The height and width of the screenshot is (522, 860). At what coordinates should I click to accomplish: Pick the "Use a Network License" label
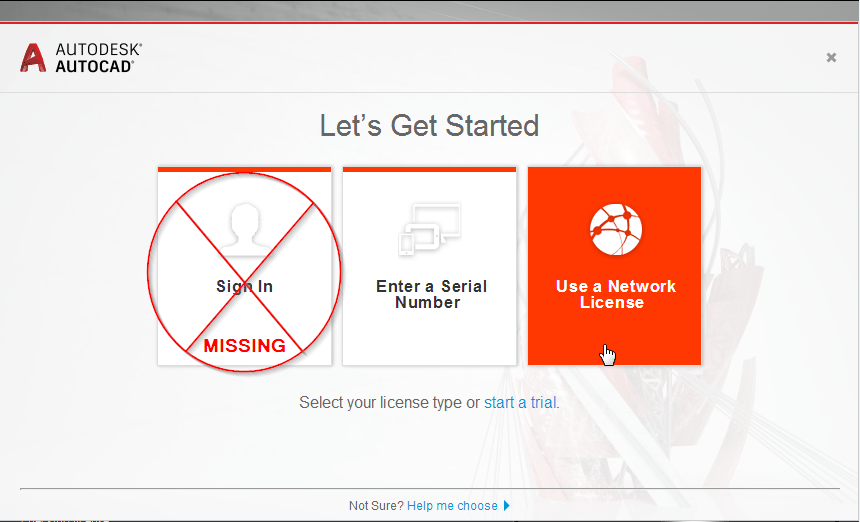(x=615, y=294)
